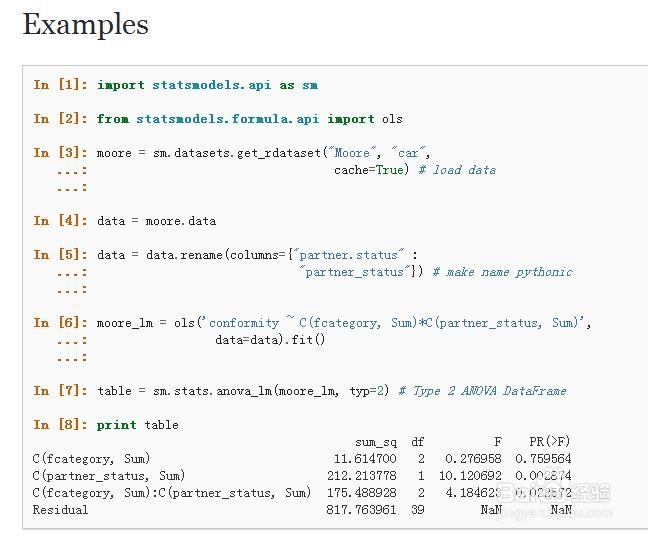Viewport: 648px width, 536px height.
Task: Click the 'data = moore.data' line
Action: coord(156,221)
